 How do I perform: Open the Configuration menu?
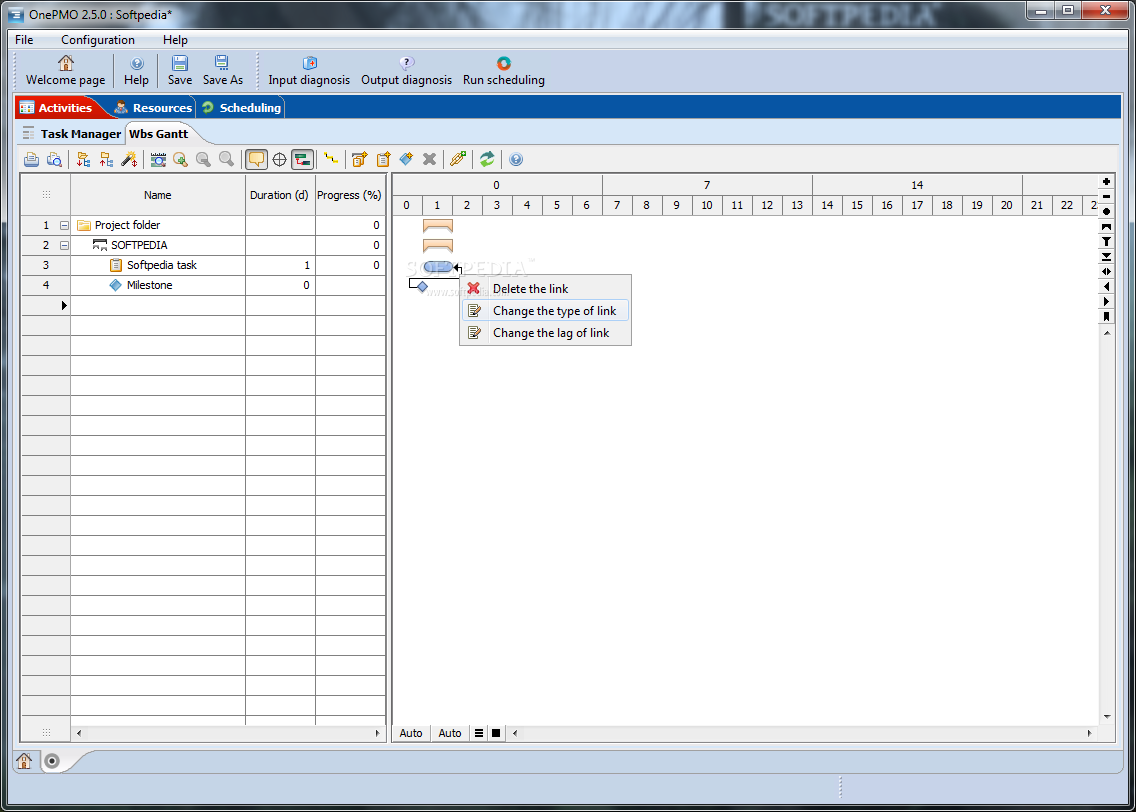click(98, 40)
